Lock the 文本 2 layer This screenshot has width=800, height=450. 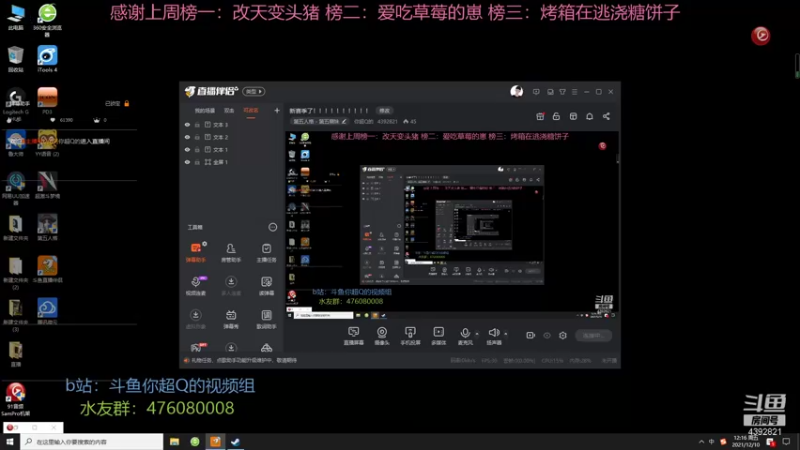click(197, 137)
